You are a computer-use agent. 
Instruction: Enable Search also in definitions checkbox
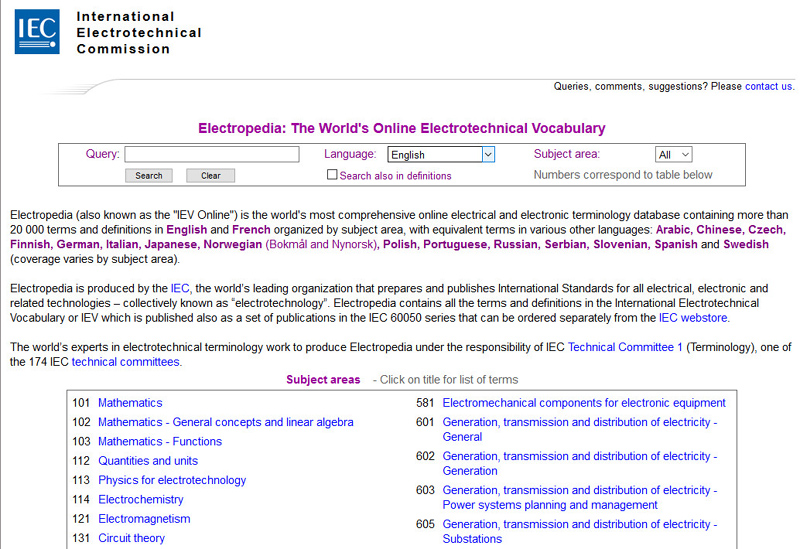click(332, 175)
